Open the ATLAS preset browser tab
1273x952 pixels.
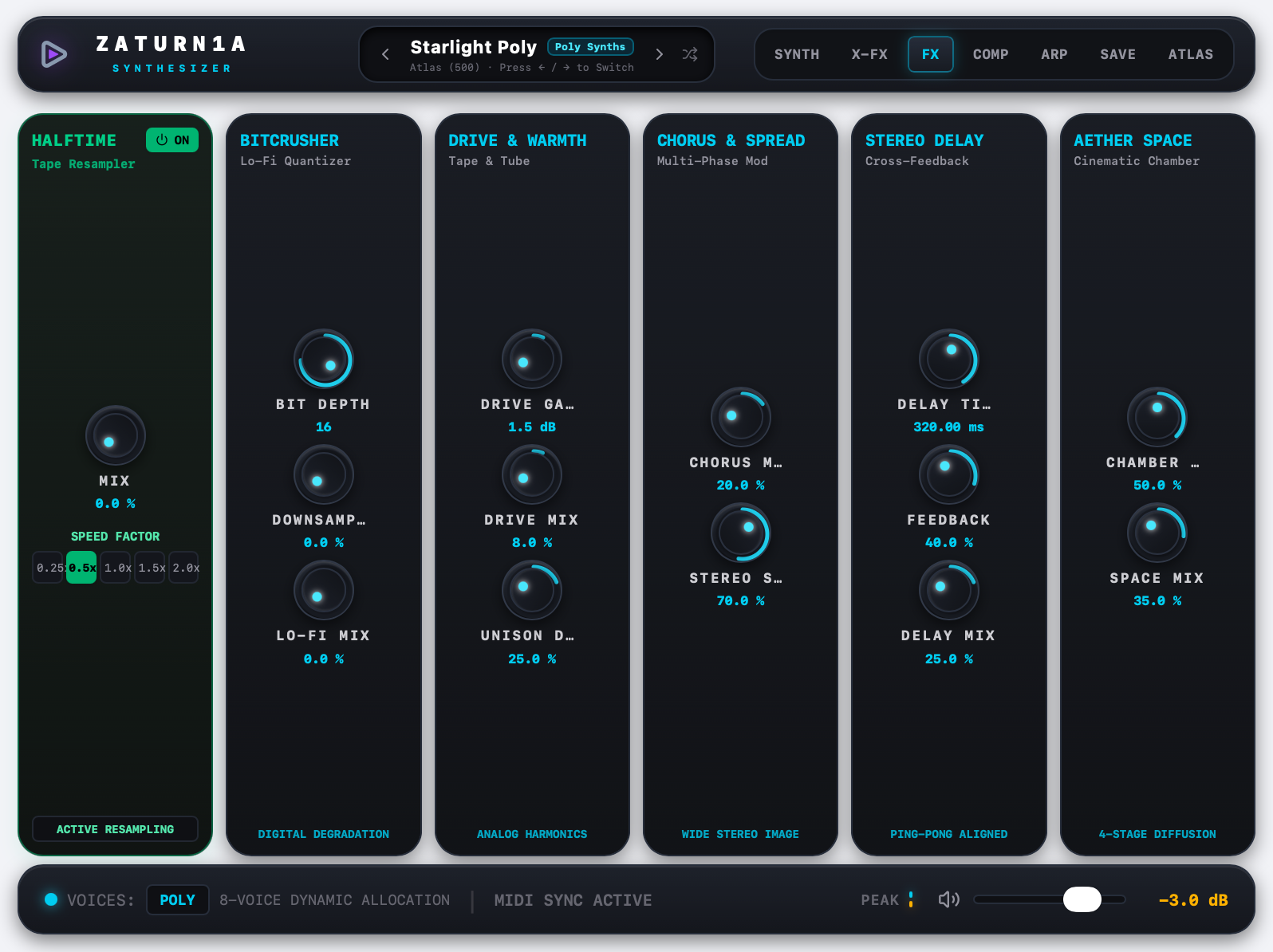tap(1190, 54)
